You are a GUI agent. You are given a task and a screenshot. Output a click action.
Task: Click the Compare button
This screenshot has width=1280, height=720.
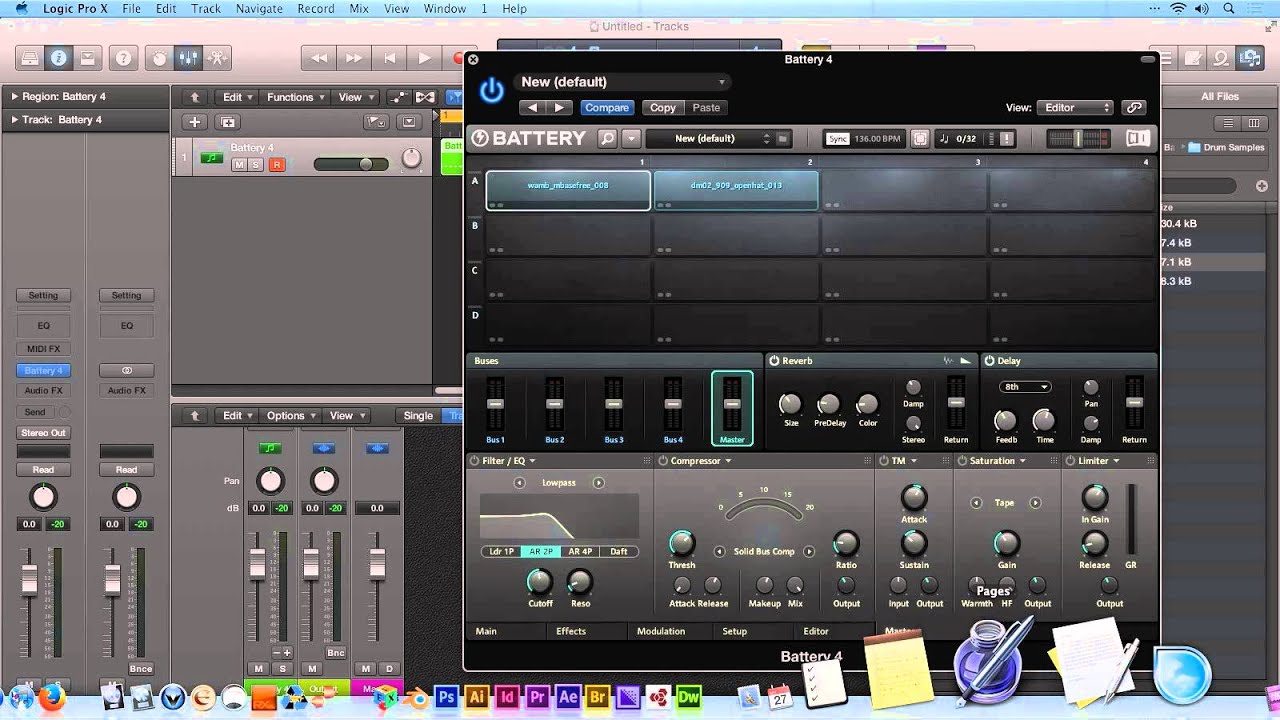[x=607, y=107]
